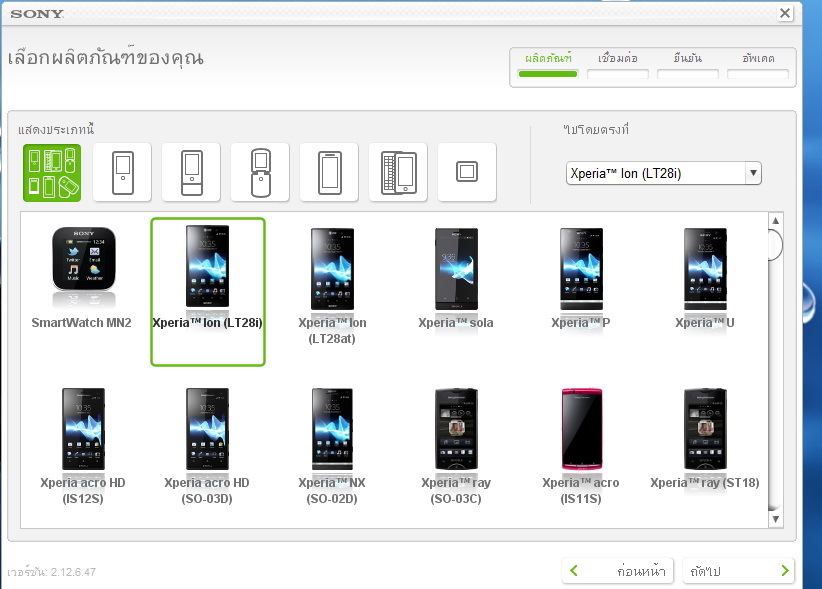
Task: Go to the เชื่อมต่อ step tab
Action: tap(618, 65)
